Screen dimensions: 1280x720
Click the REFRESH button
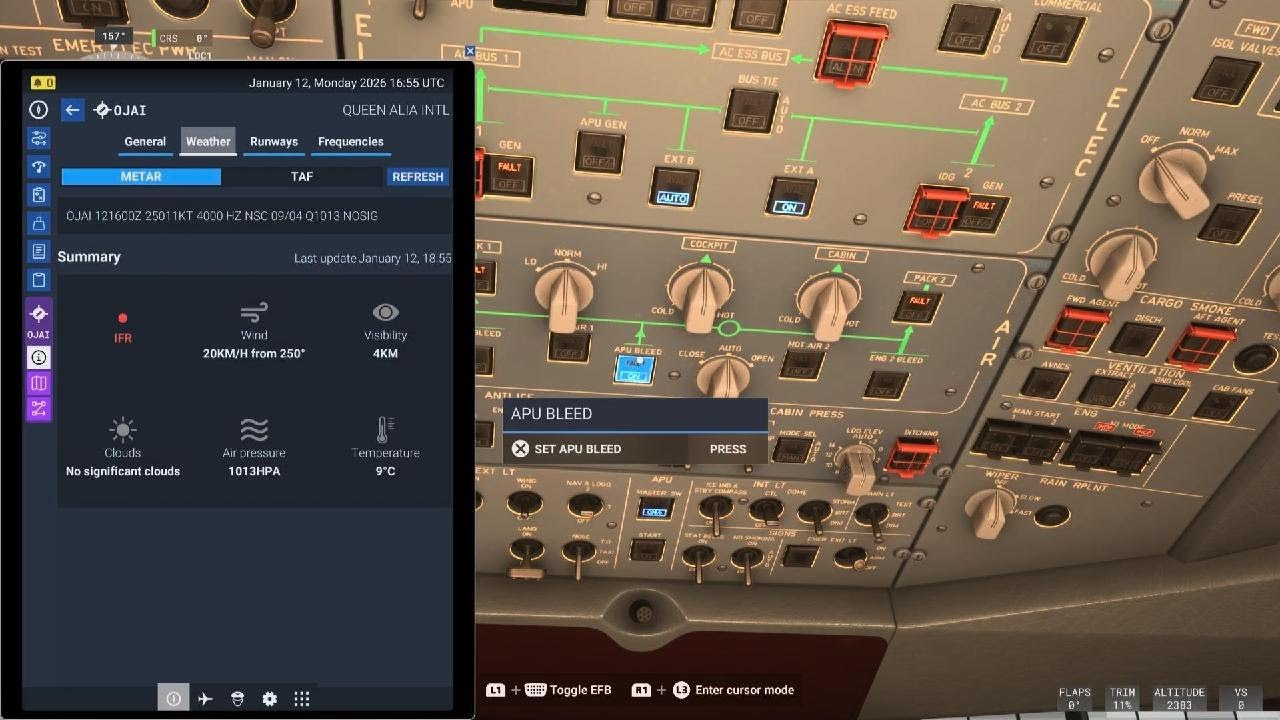pos(418,177)
